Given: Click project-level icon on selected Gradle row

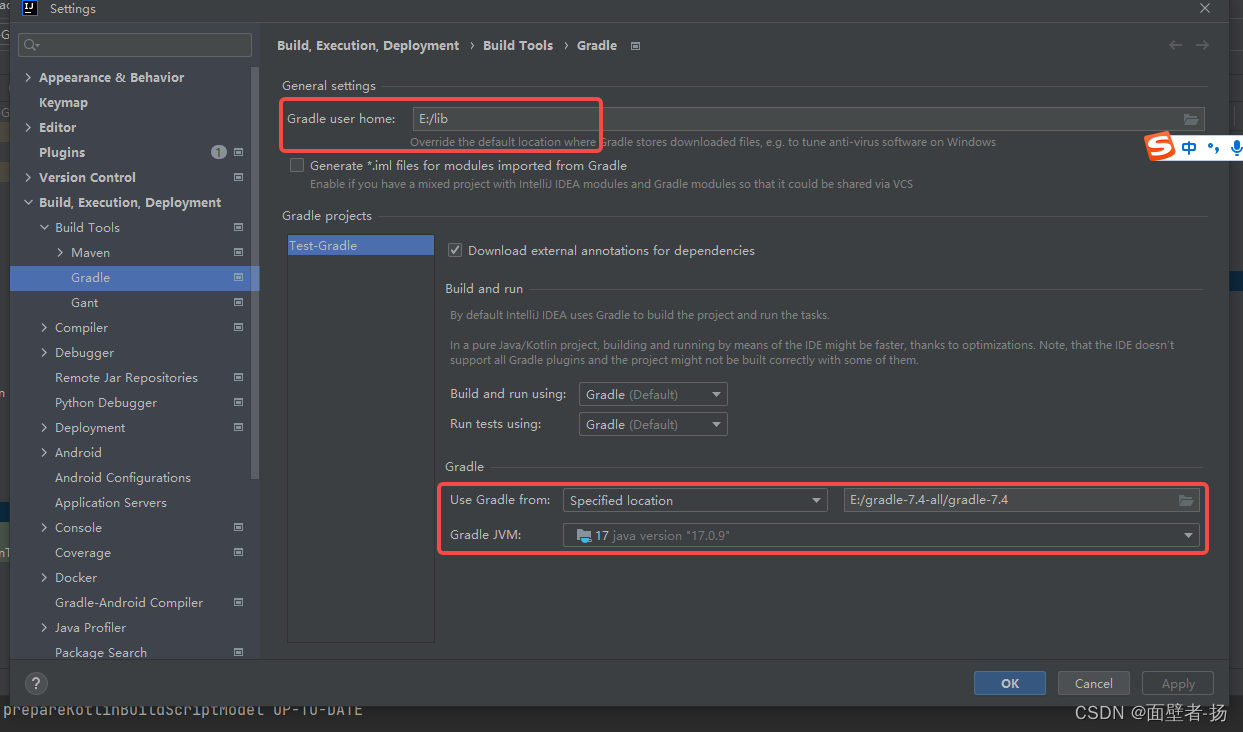Looking at the screenshot, I should click(238, 277).
